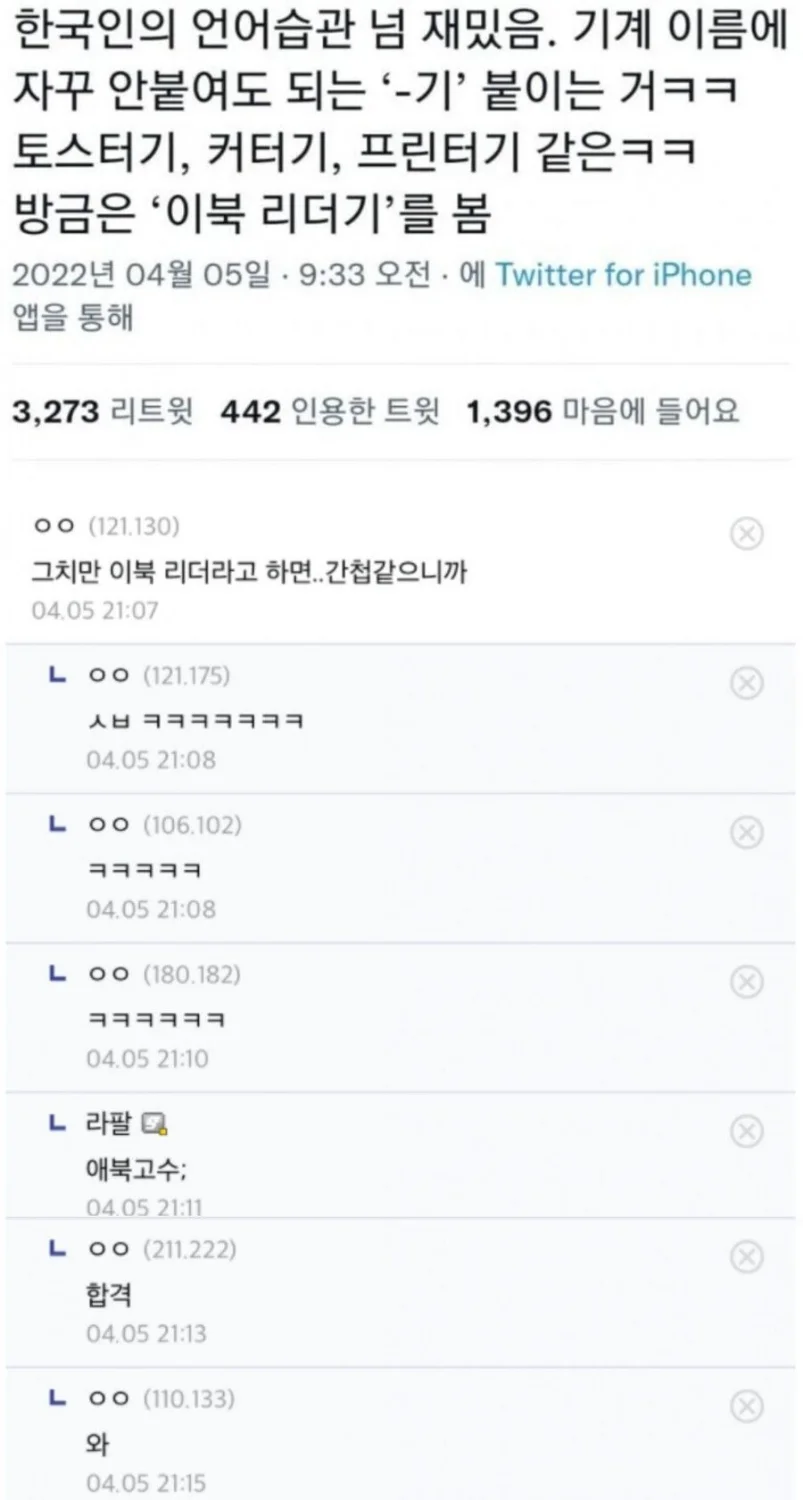Screen dimensions: 803x1500
Task: Delete the reply from ㅇㅇ (121.175)
Action: [747, 683]
